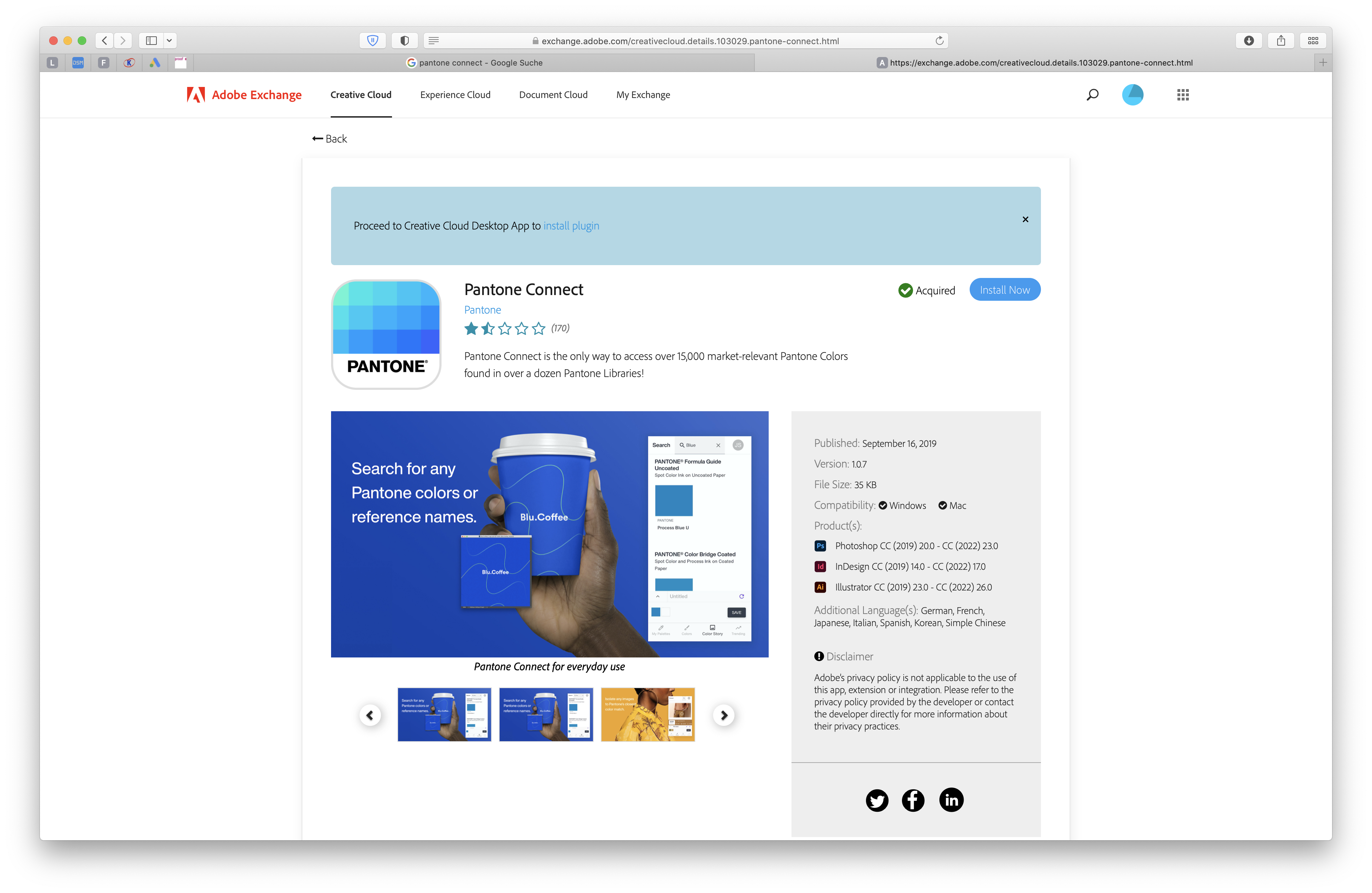Show the Safari tab overview grid
The image size is (1372, 893).
(1313, 40)
